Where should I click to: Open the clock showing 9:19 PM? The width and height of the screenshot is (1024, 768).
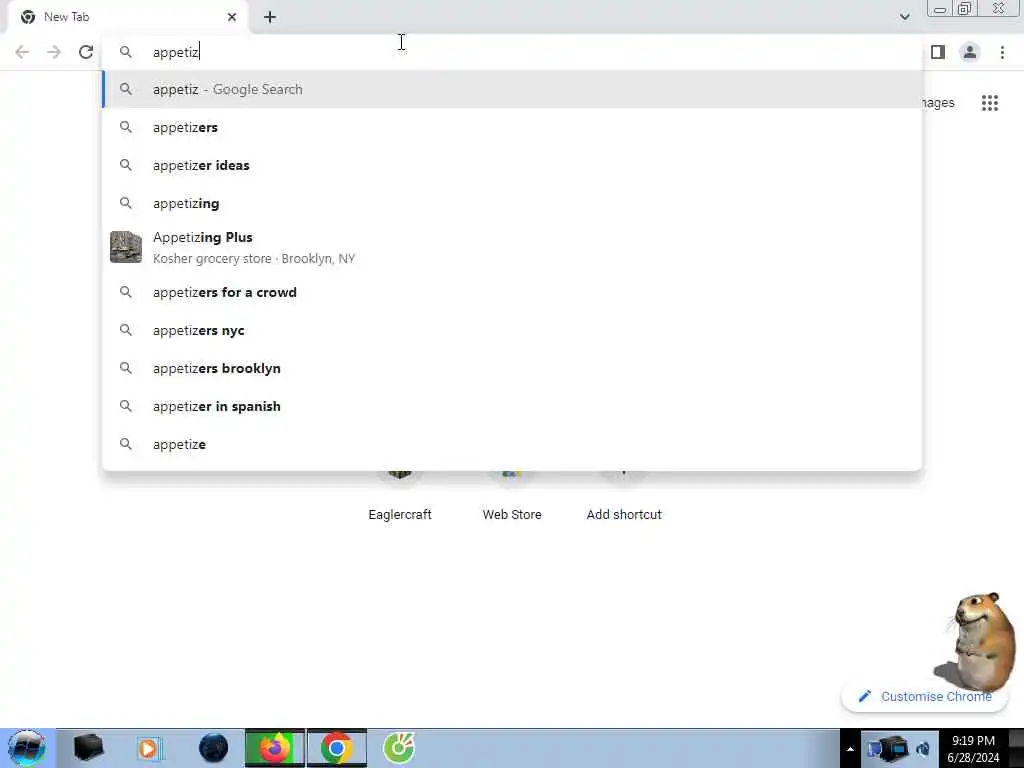point(973,749)
